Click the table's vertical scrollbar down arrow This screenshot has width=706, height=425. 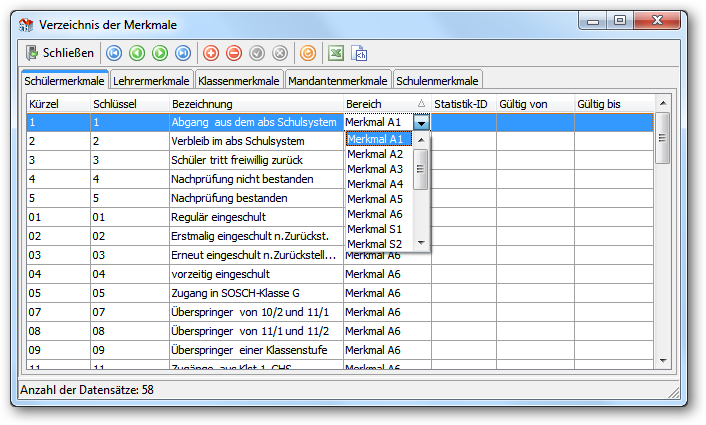(663, 361)
